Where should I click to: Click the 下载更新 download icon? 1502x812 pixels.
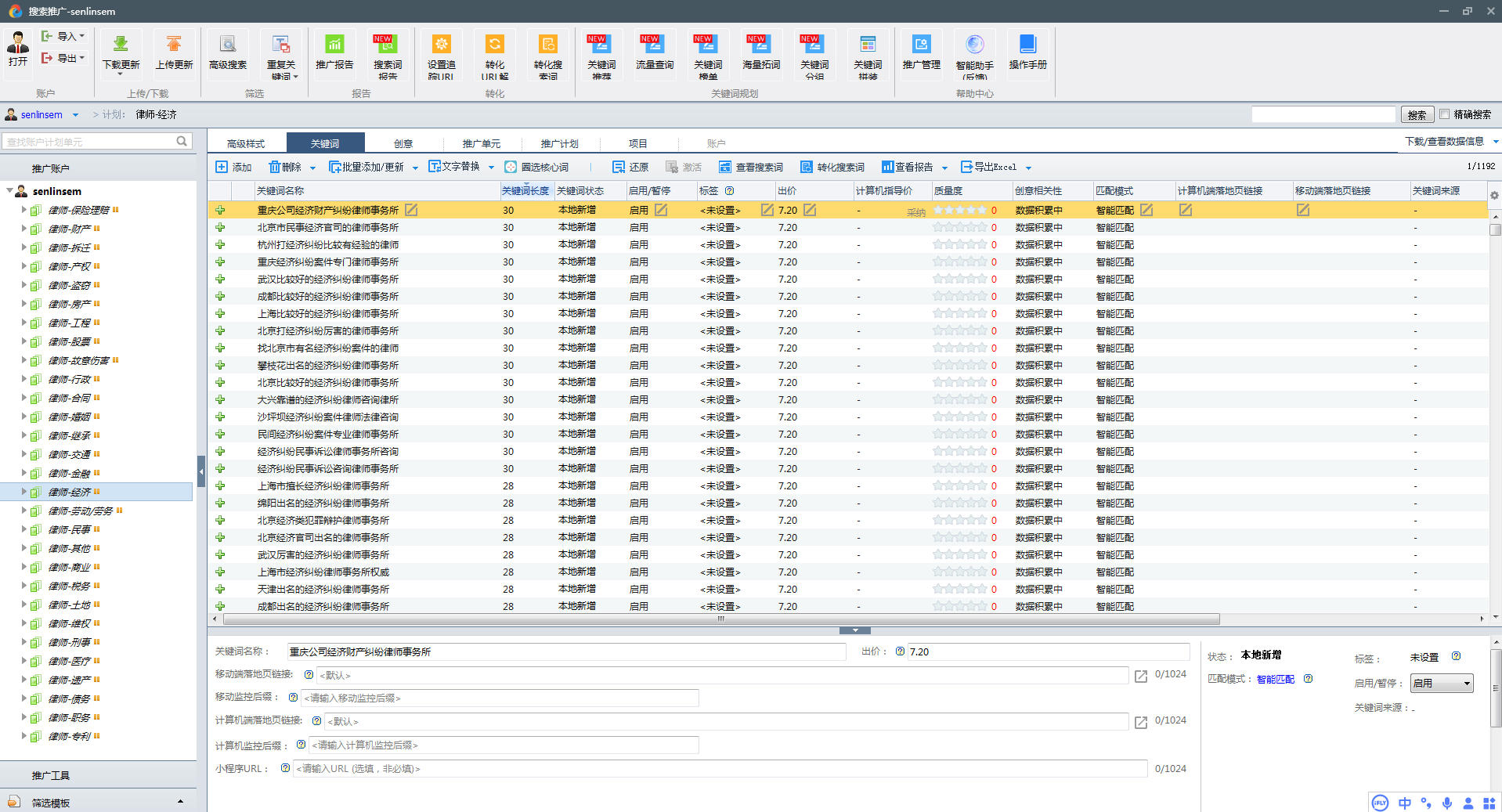click(x=121, y=45)
